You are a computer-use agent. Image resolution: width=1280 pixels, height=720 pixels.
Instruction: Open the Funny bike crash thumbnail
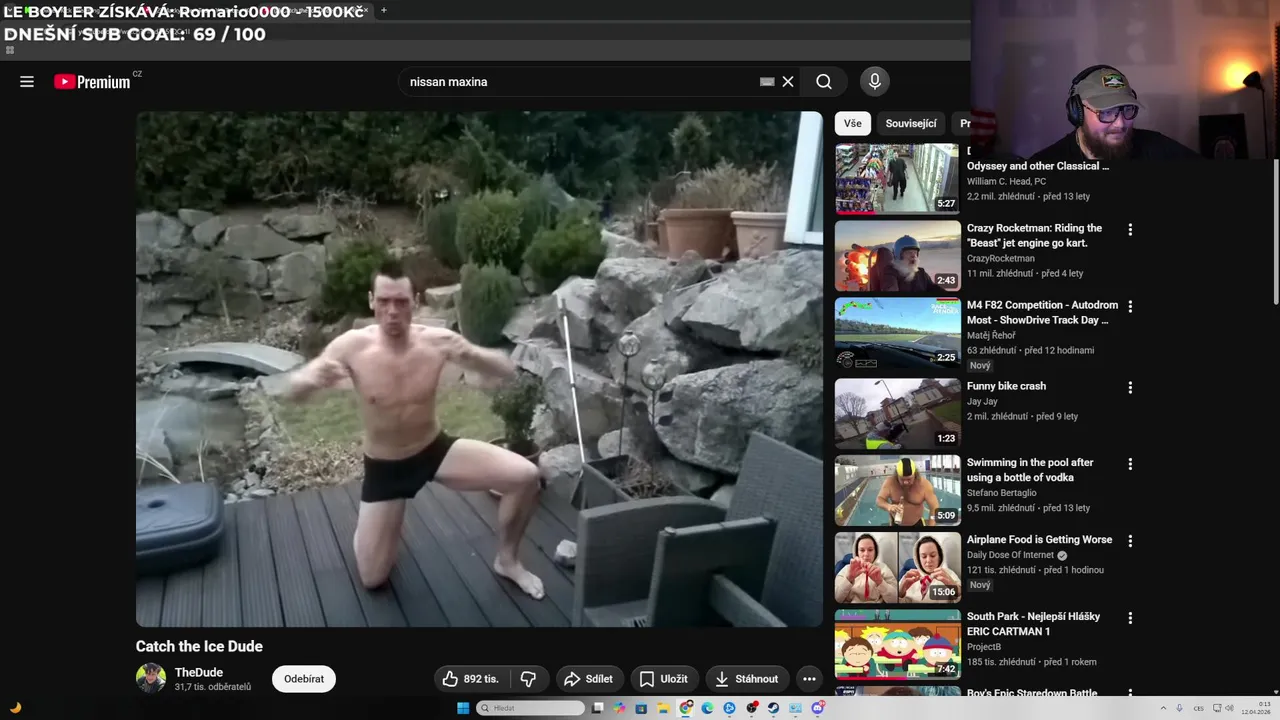point(897,413)
